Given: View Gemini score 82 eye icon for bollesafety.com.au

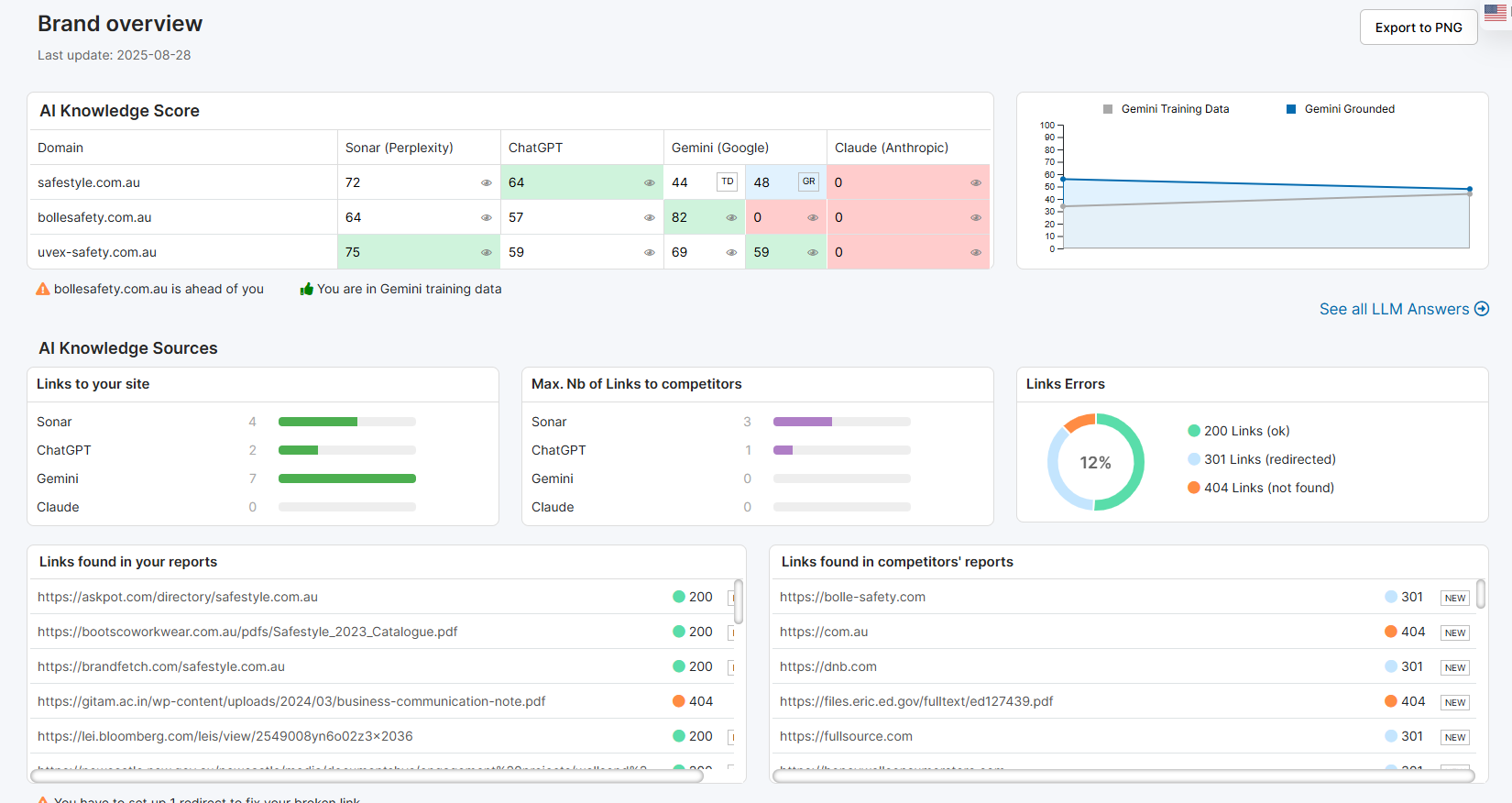Looking at the screenshot, I should (x=731, y=217).
